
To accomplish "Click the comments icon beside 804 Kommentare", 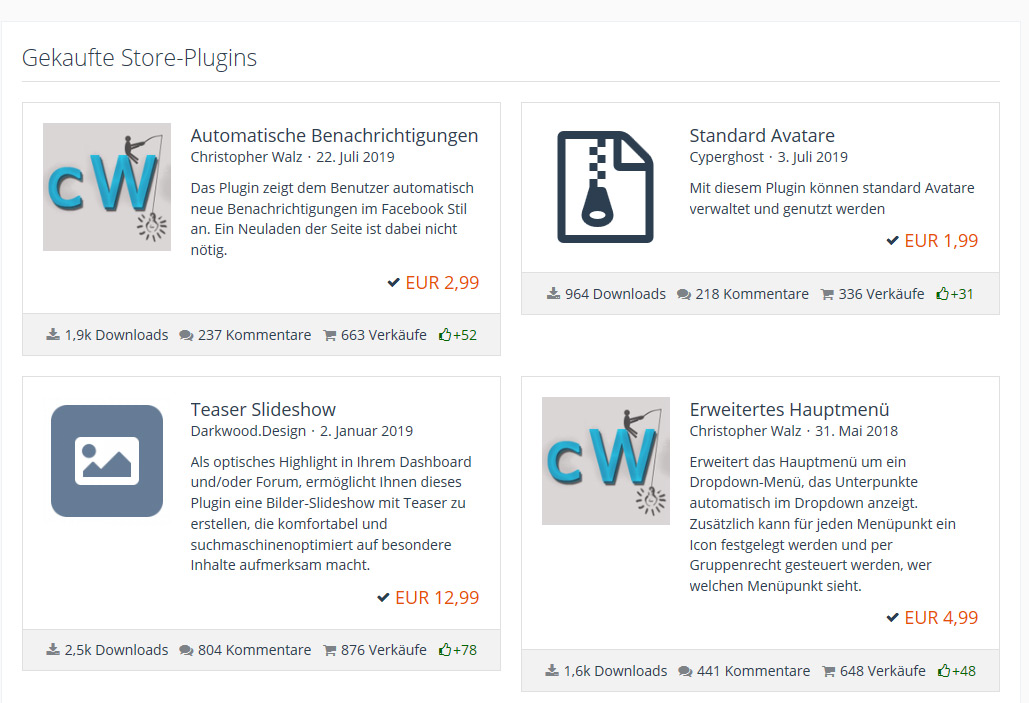I will click(x=186, y=650).
